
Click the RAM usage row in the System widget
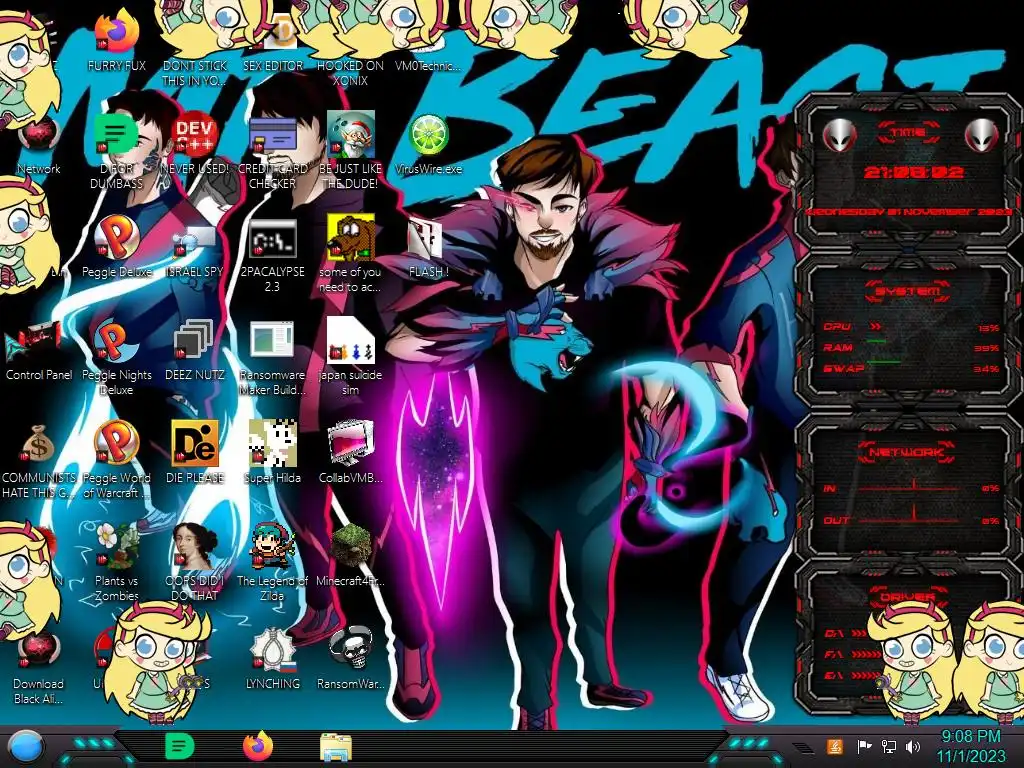pos(911,347)
